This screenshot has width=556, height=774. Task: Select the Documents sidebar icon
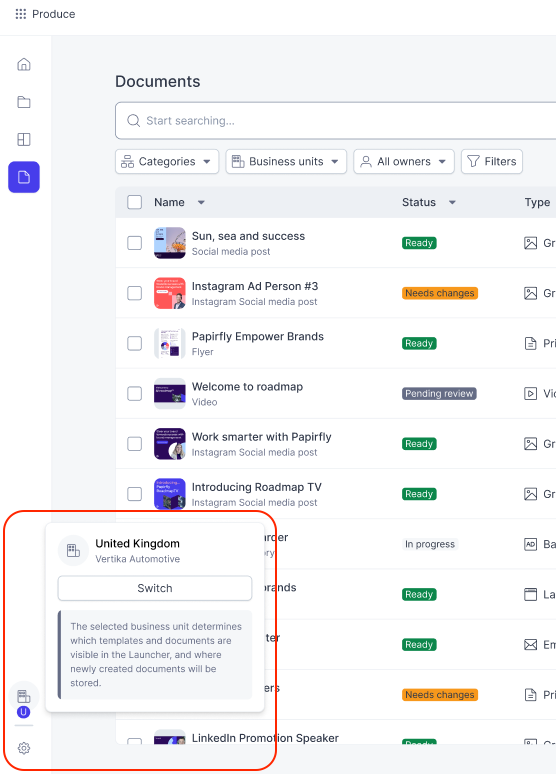tap(24, 177)
